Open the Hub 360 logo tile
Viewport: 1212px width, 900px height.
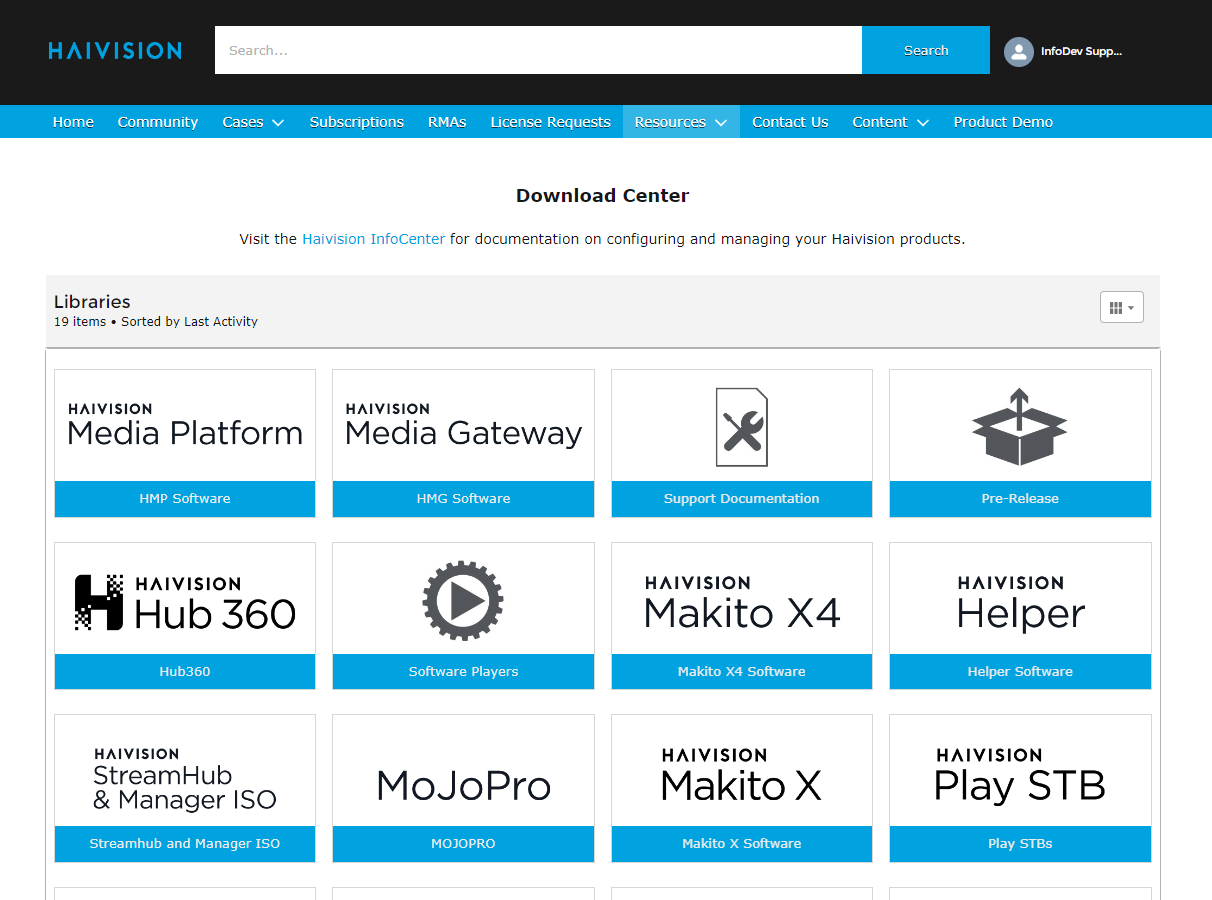(185, 600)
